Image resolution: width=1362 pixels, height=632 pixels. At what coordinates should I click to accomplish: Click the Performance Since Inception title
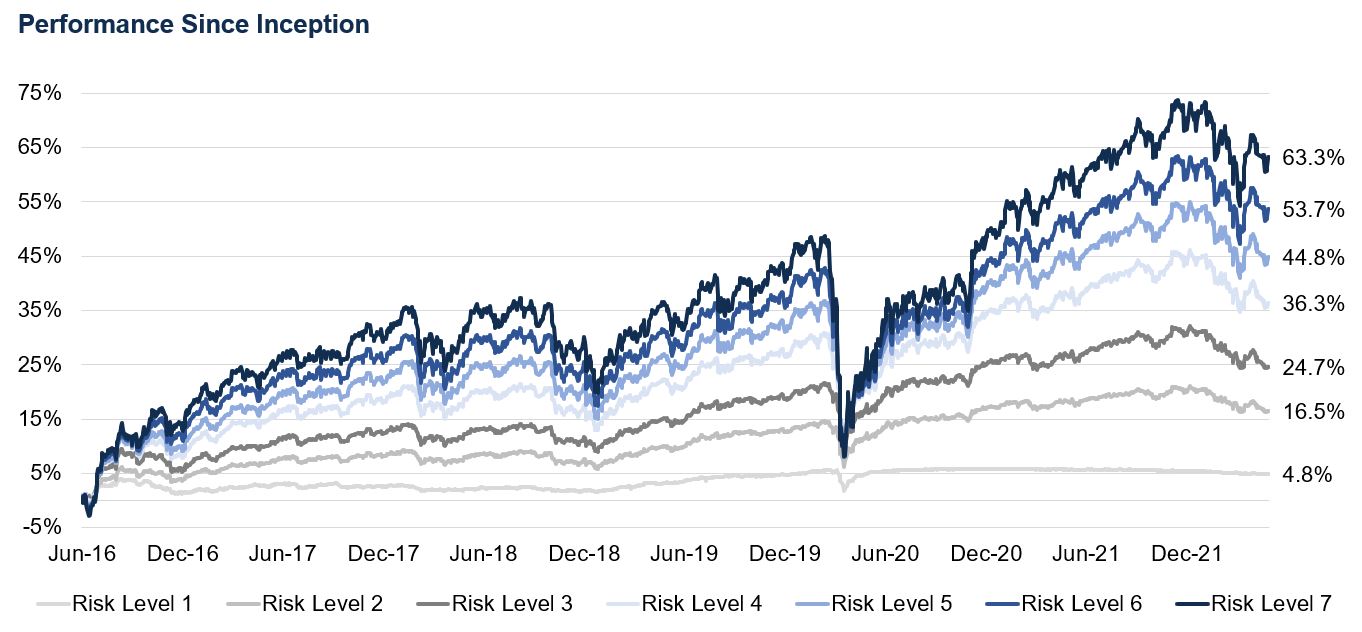195,25
